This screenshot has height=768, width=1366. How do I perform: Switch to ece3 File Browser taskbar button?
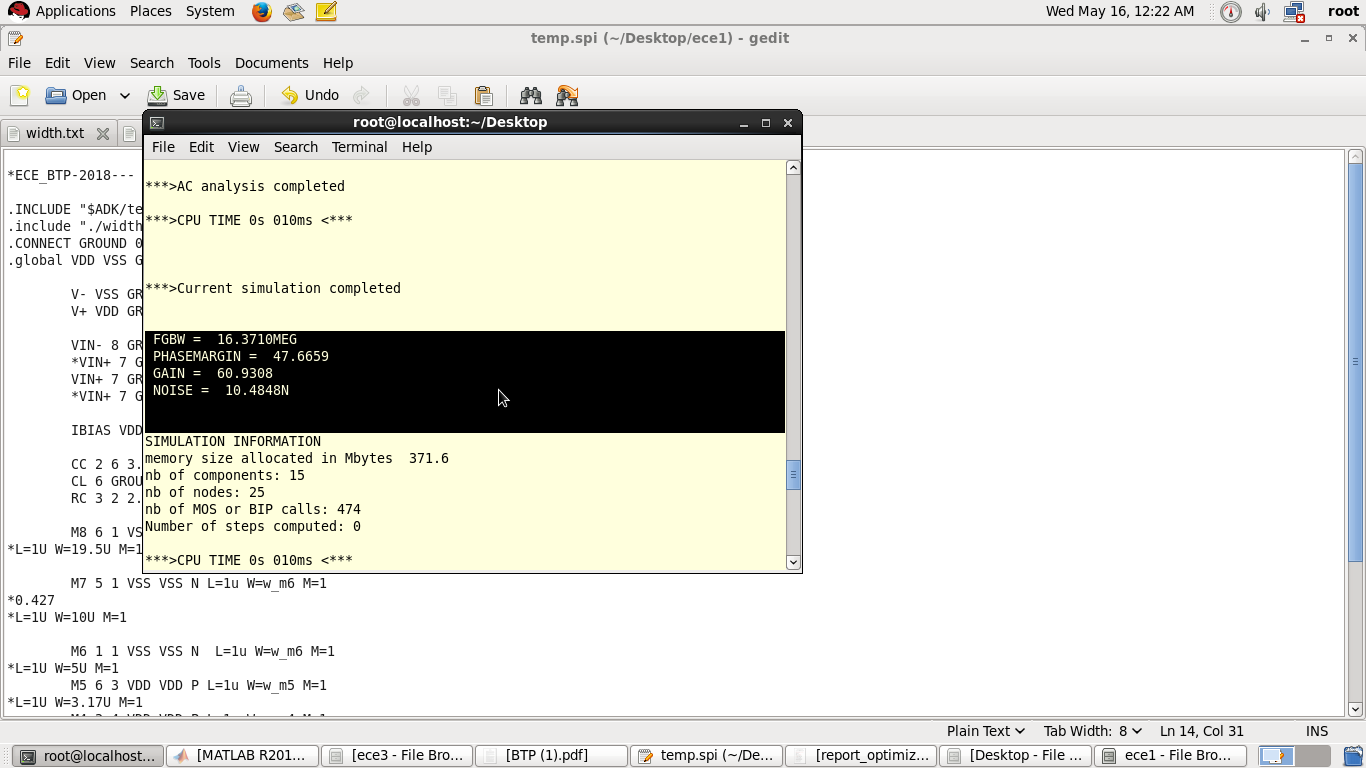[x=396, y=756]
